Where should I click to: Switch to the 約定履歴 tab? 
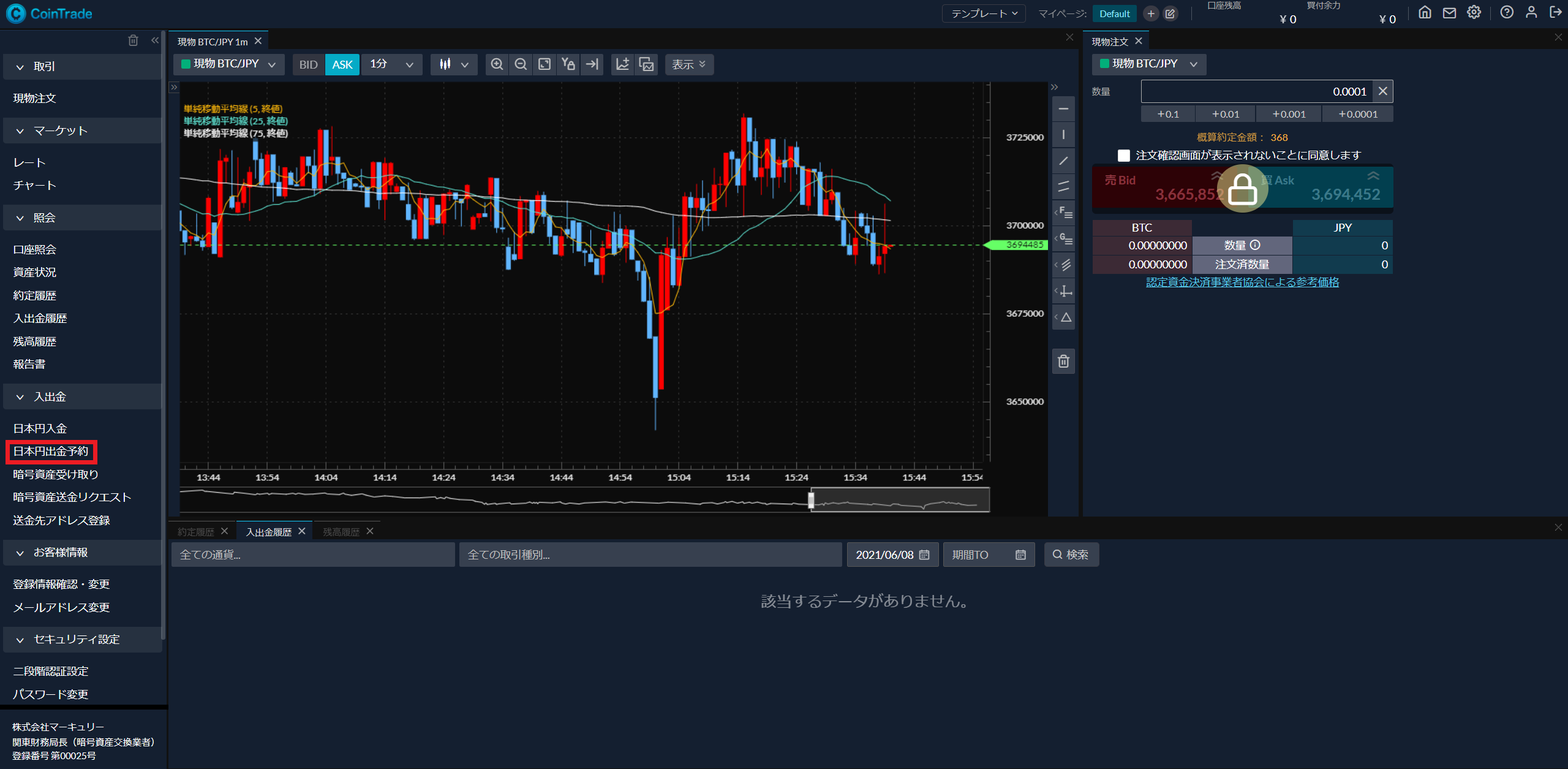pyautogui.click(x=196, y=532)
